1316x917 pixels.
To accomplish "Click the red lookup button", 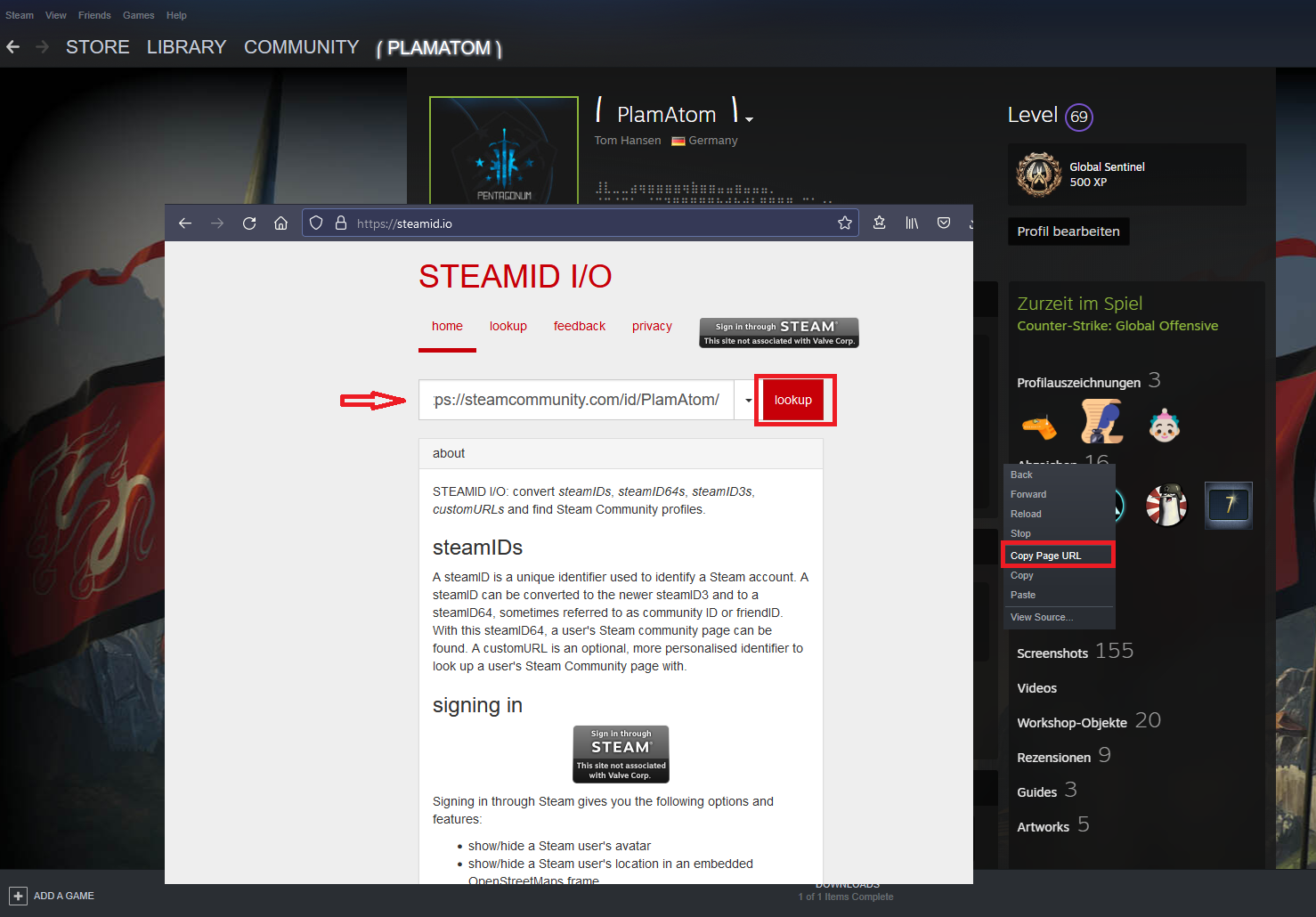I will (792, 400).
